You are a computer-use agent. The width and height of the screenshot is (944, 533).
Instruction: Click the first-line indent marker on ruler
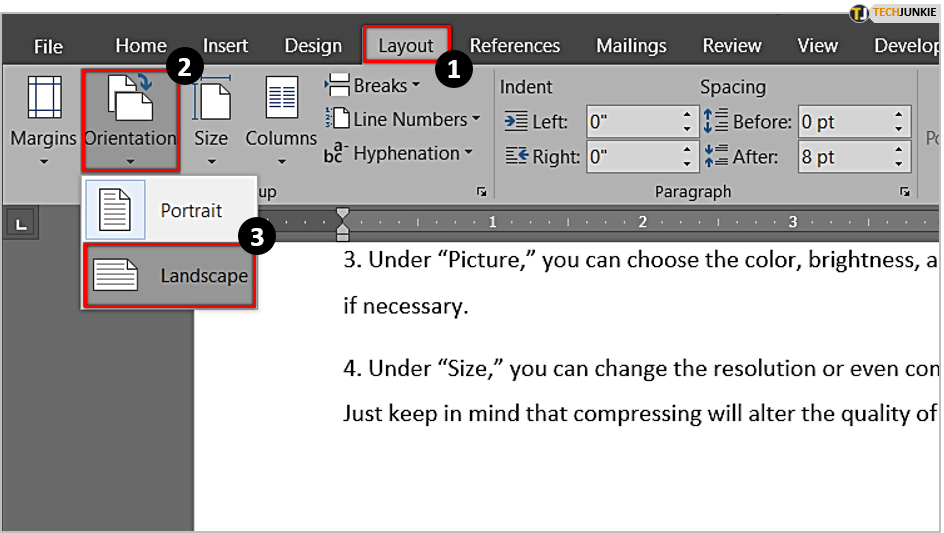343,214
